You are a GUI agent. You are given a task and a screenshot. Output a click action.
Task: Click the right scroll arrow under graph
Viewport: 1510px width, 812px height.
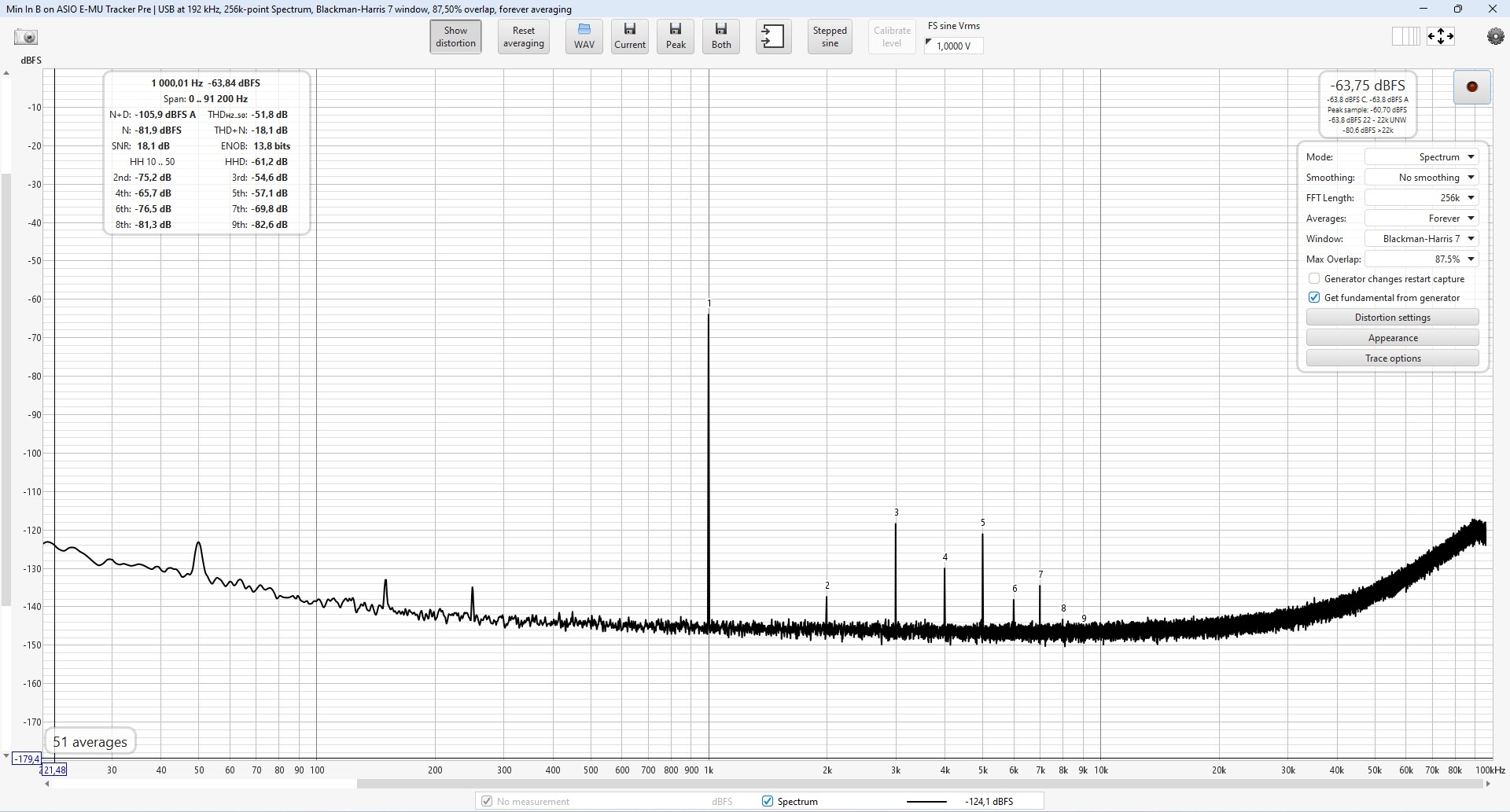(x=1487, y=784)
